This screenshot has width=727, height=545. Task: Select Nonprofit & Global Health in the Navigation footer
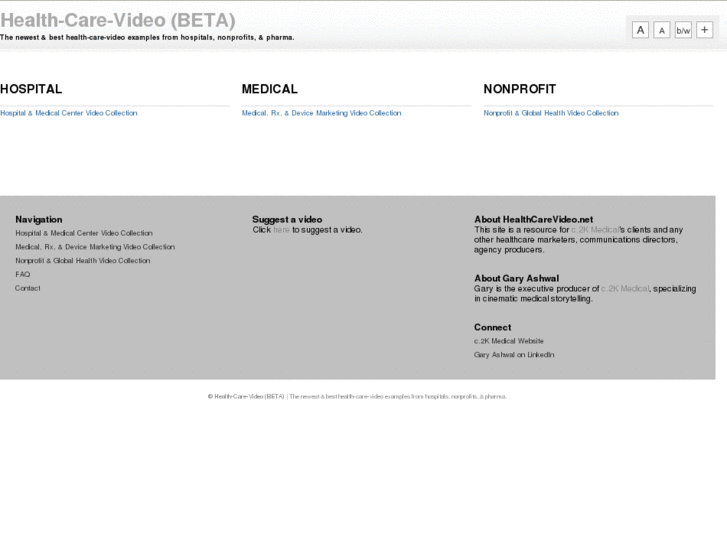pyautogui.click(x=83, y=261)
